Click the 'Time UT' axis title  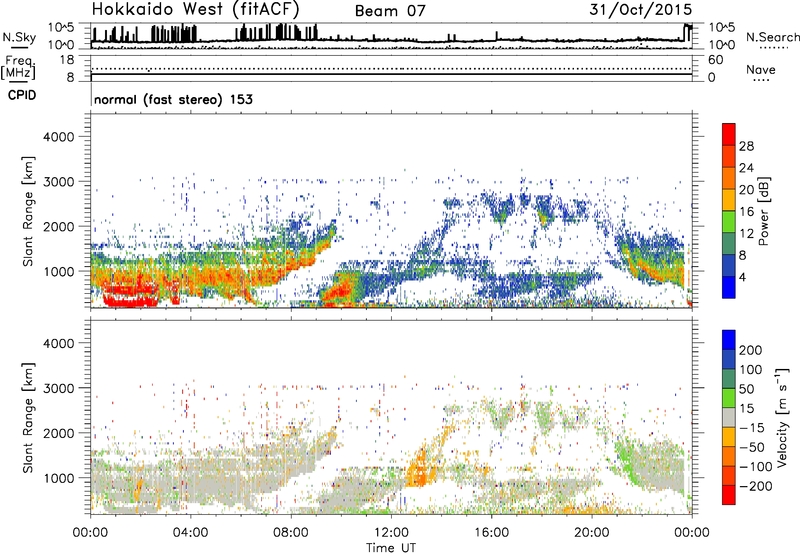[x=391, y=548]
